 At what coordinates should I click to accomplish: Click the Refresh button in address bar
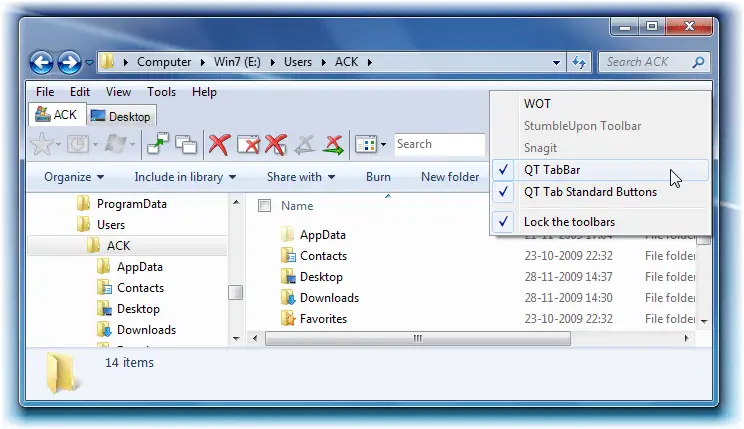click(x=579, y=62)
